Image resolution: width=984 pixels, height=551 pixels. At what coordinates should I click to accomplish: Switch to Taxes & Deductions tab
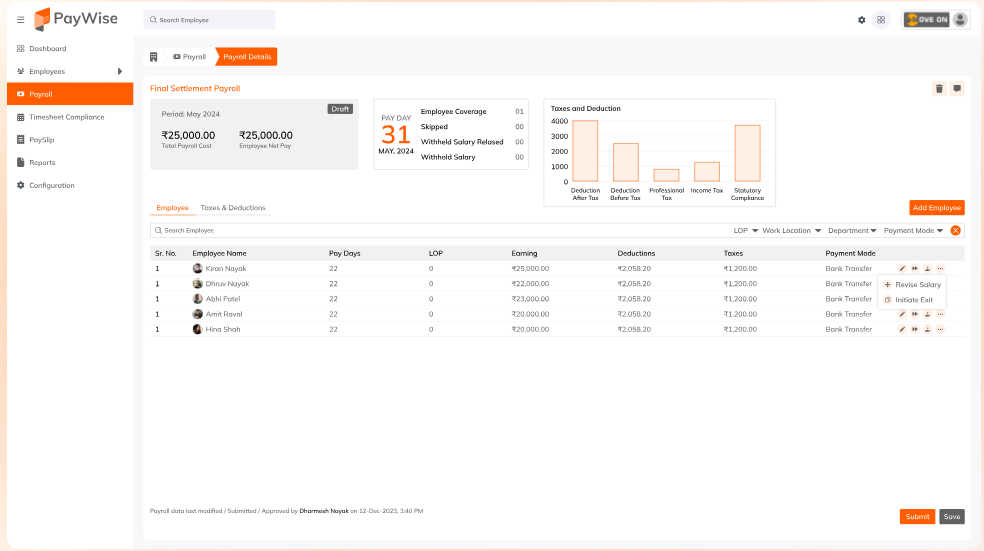233,208
